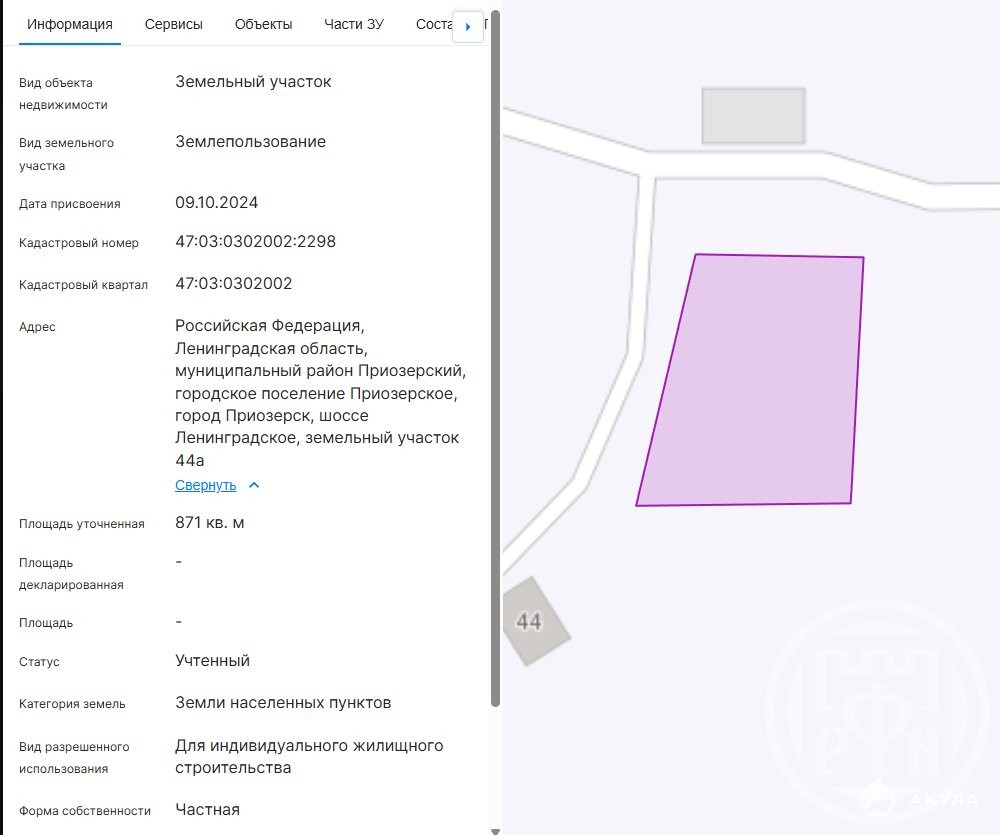Screen dimensions: 1000x835
Task: Click the full address text block
Action: [x=320, y=393]
